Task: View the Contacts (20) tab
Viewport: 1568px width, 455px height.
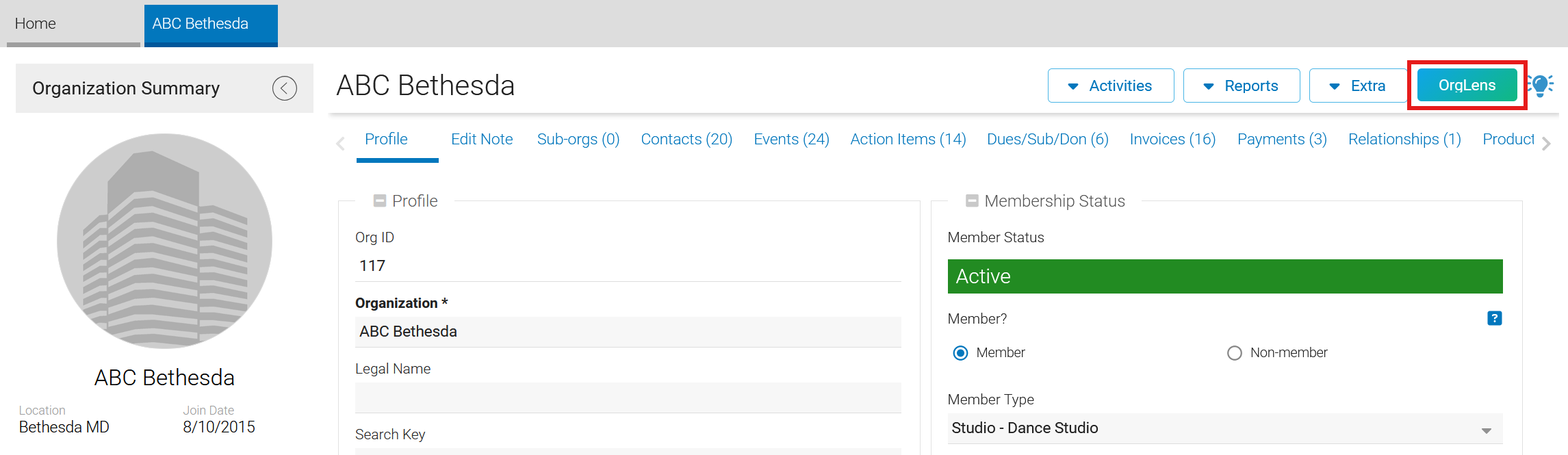Action: point(686,140)
